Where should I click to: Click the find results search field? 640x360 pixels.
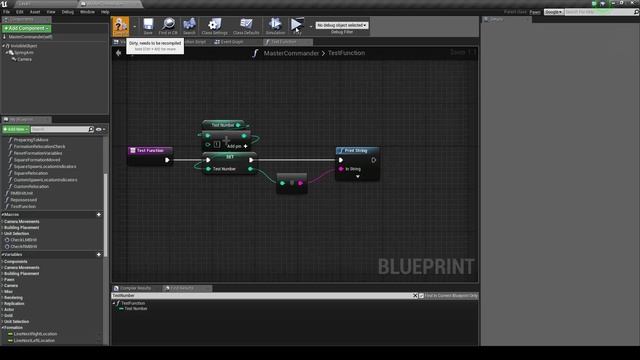pos(262,296)
